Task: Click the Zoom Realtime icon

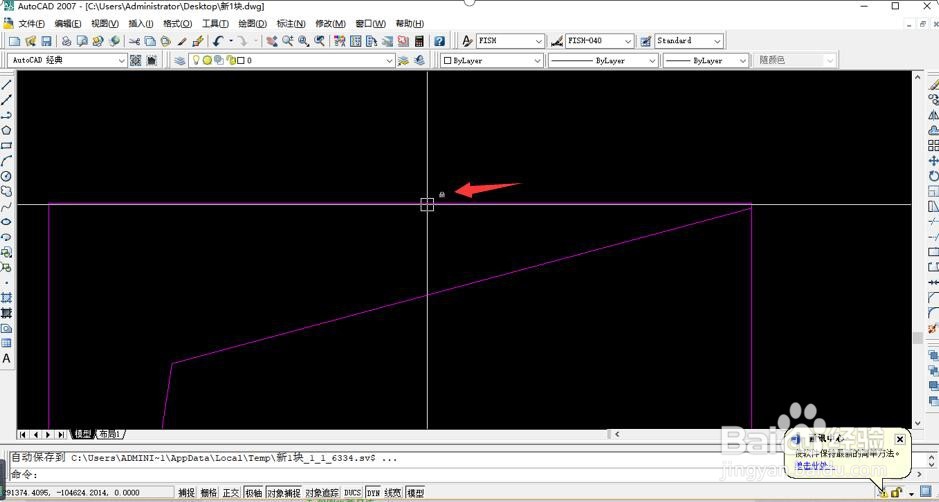Action: tap(287, 41)
